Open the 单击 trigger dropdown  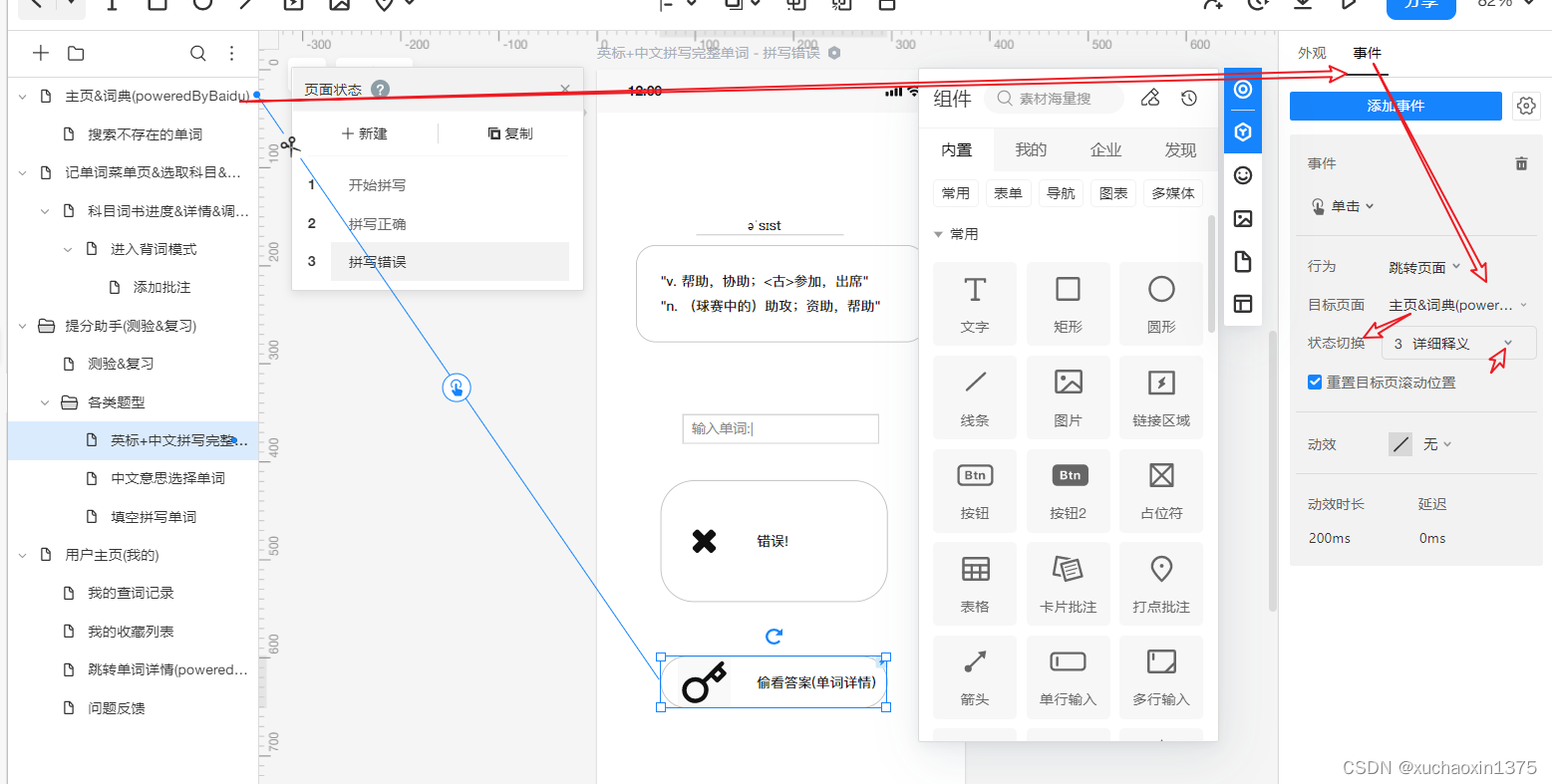(x=1344, y=206)
